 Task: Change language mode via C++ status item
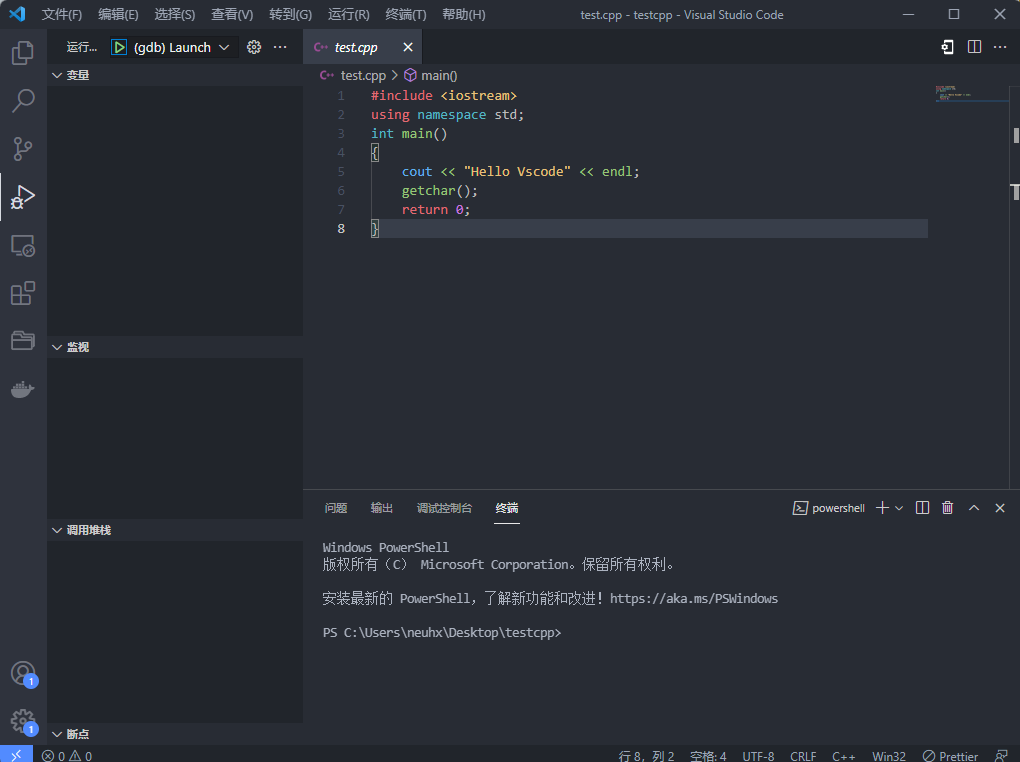click(844, 755)
